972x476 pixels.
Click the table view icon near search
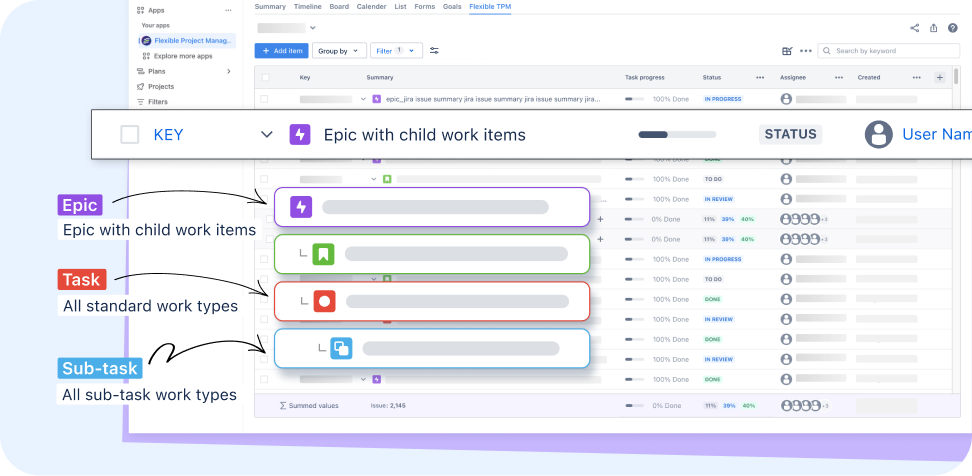coord(787,51)
